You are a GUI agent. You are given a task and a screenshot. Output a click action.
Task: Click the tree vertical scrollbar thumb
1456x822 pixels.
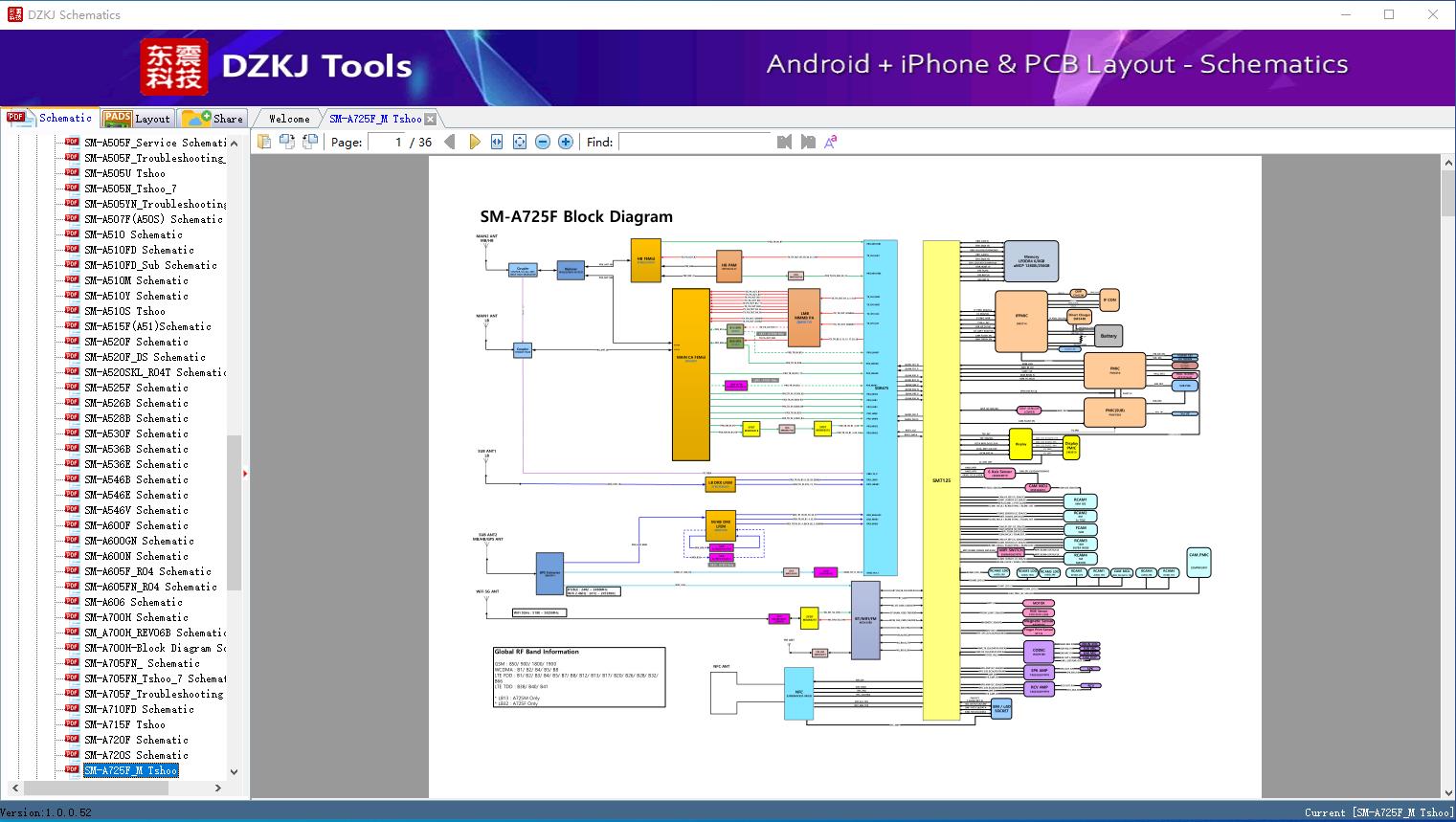[235, 513]
